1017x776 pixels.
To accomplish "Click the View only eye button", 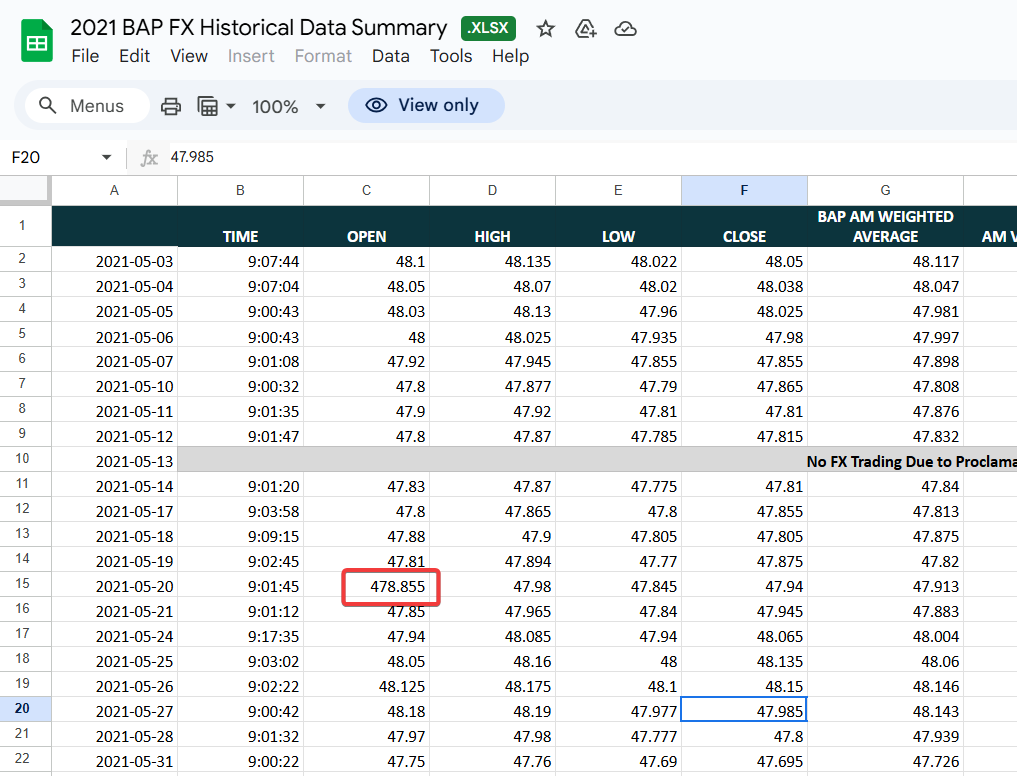I will (x=426, y=105).
